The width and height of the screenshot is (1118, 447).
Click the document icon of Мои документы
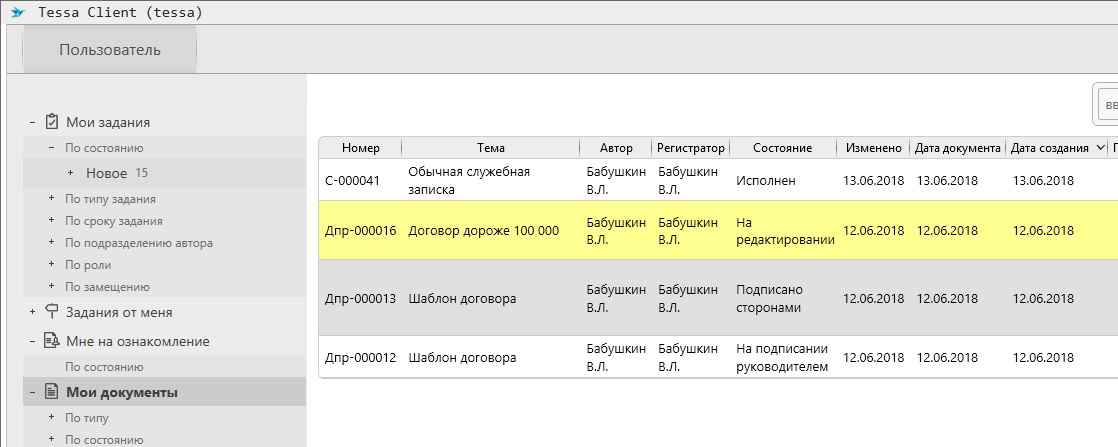[52, 392]
